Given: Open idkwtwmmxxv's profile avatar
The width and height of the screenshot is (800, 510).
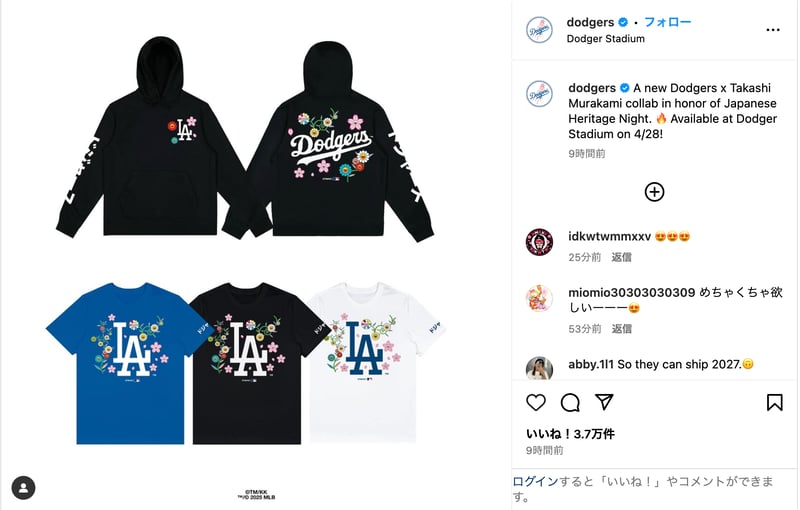Looking at the screenshot, I should 539,242.
